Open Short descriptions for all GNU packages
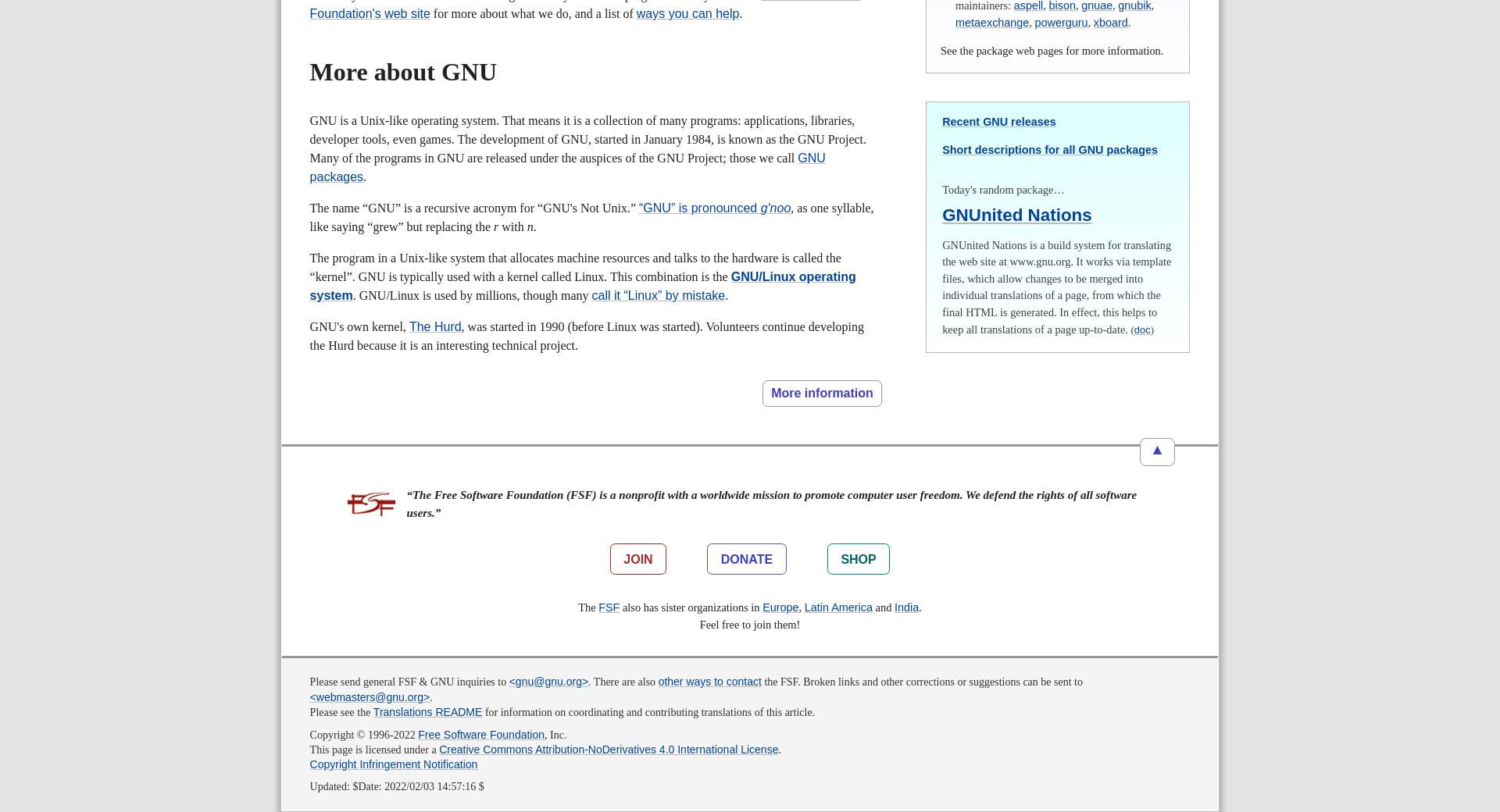Image resolution: width=1500 pixels, height=812 pixels. 1049,150
